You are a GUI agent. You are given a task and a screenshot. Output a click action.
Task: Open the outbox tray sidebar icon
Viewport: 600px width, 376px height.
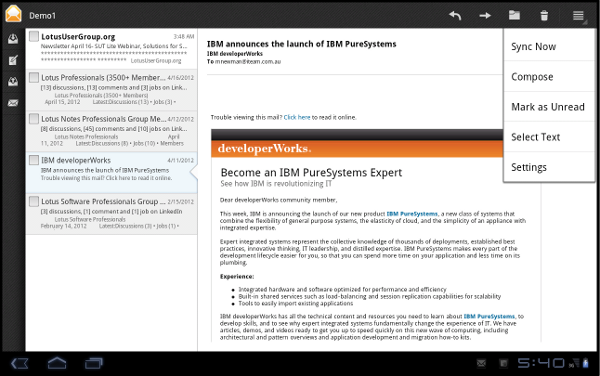coord(13,81)
